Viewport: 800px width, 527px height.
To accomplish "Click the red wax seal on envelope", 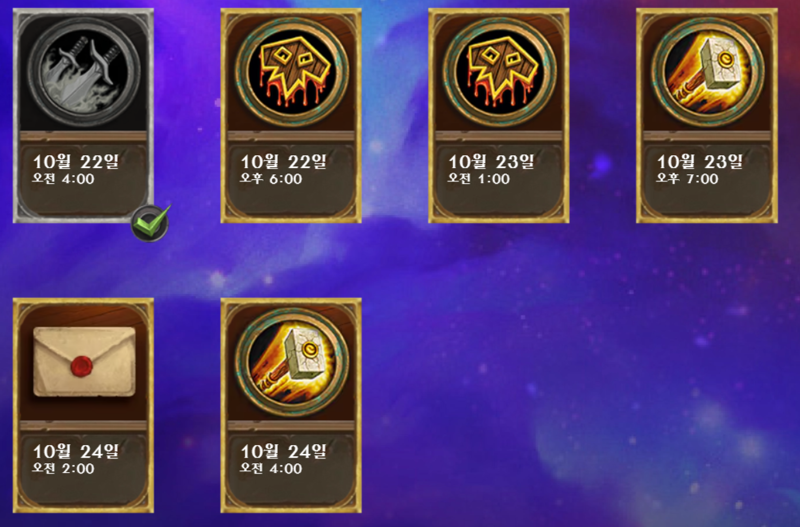I will pyautogui.click(x=82, y=366).
